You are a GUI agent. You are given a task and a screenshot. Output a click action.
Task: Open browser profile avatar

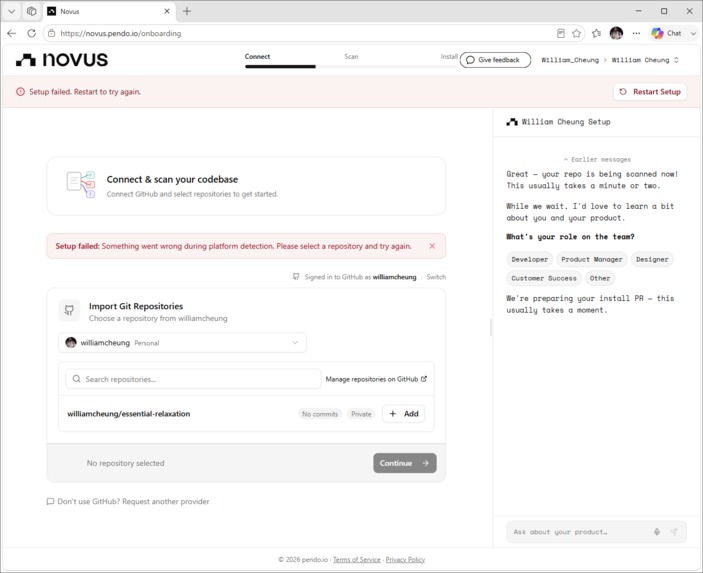(616, 33)
